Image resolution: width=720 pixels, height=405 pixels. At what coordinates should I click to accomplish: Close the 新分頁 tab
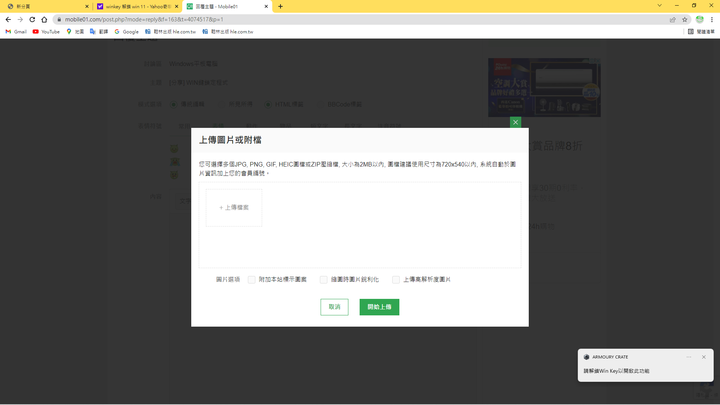pos(87,6)
